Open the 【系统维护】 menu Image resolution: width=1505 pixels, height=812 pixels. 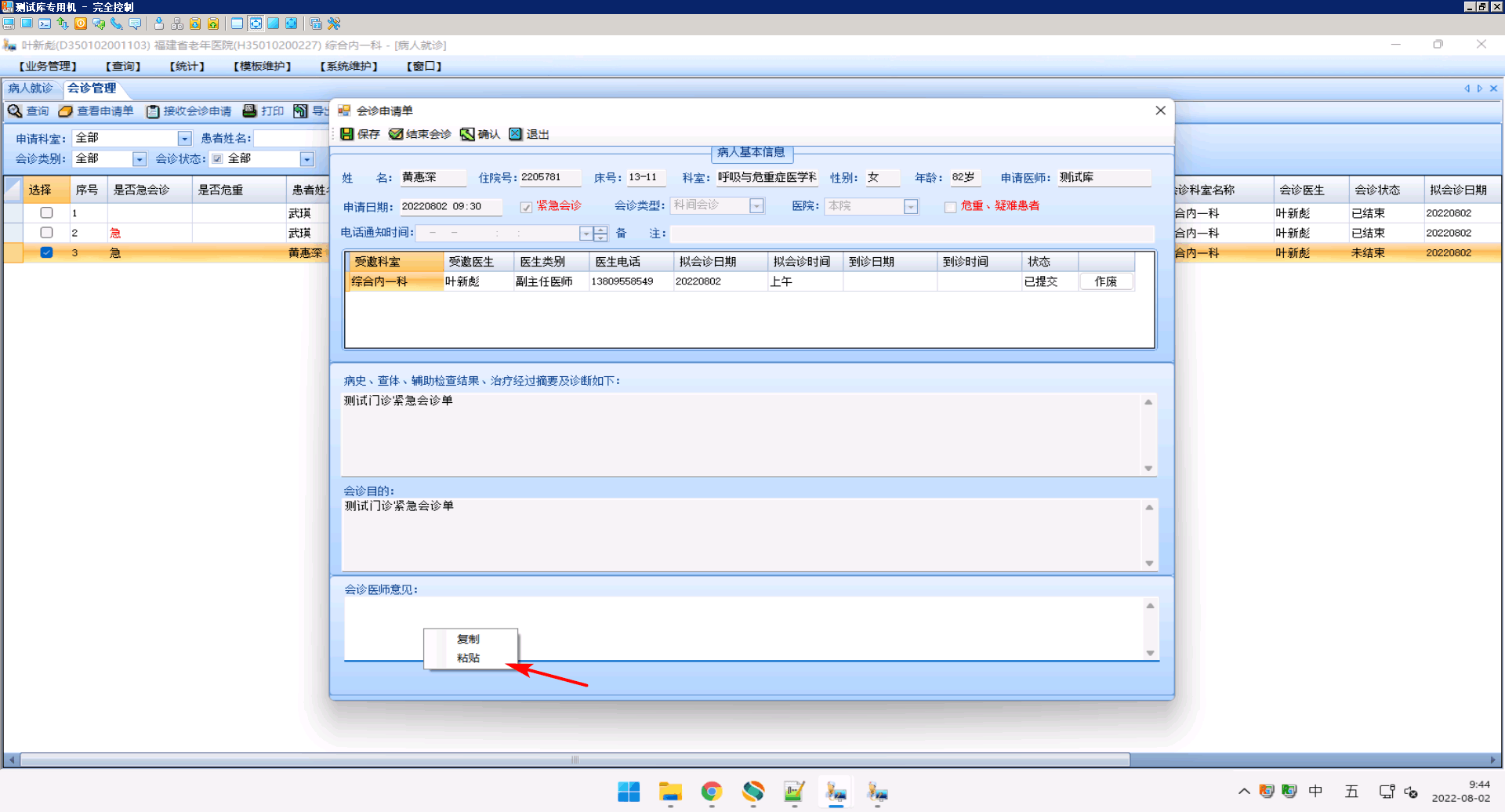349,66
